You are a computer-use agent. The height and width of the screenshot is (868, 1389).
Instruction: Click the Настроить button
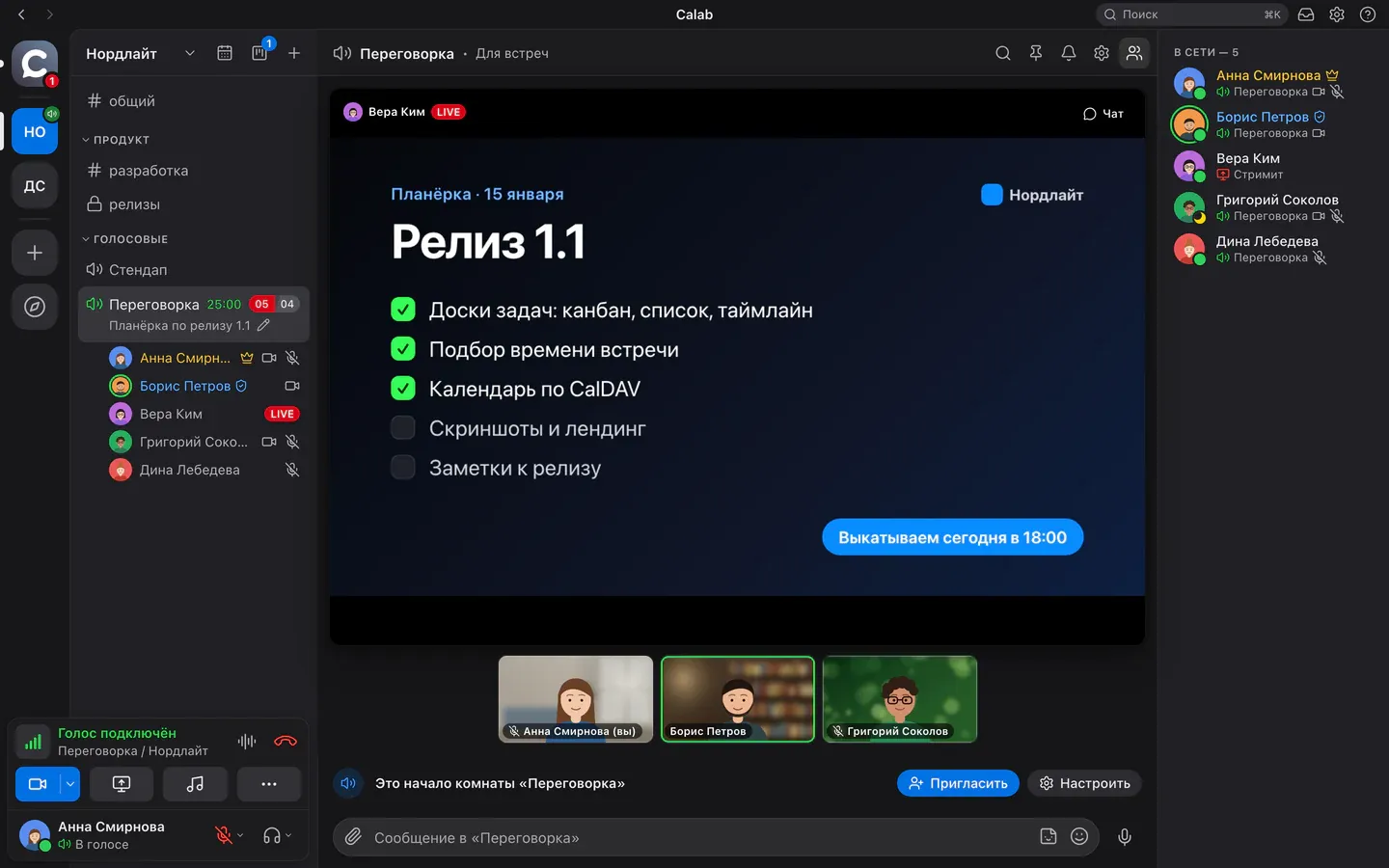pos(1084,783)
